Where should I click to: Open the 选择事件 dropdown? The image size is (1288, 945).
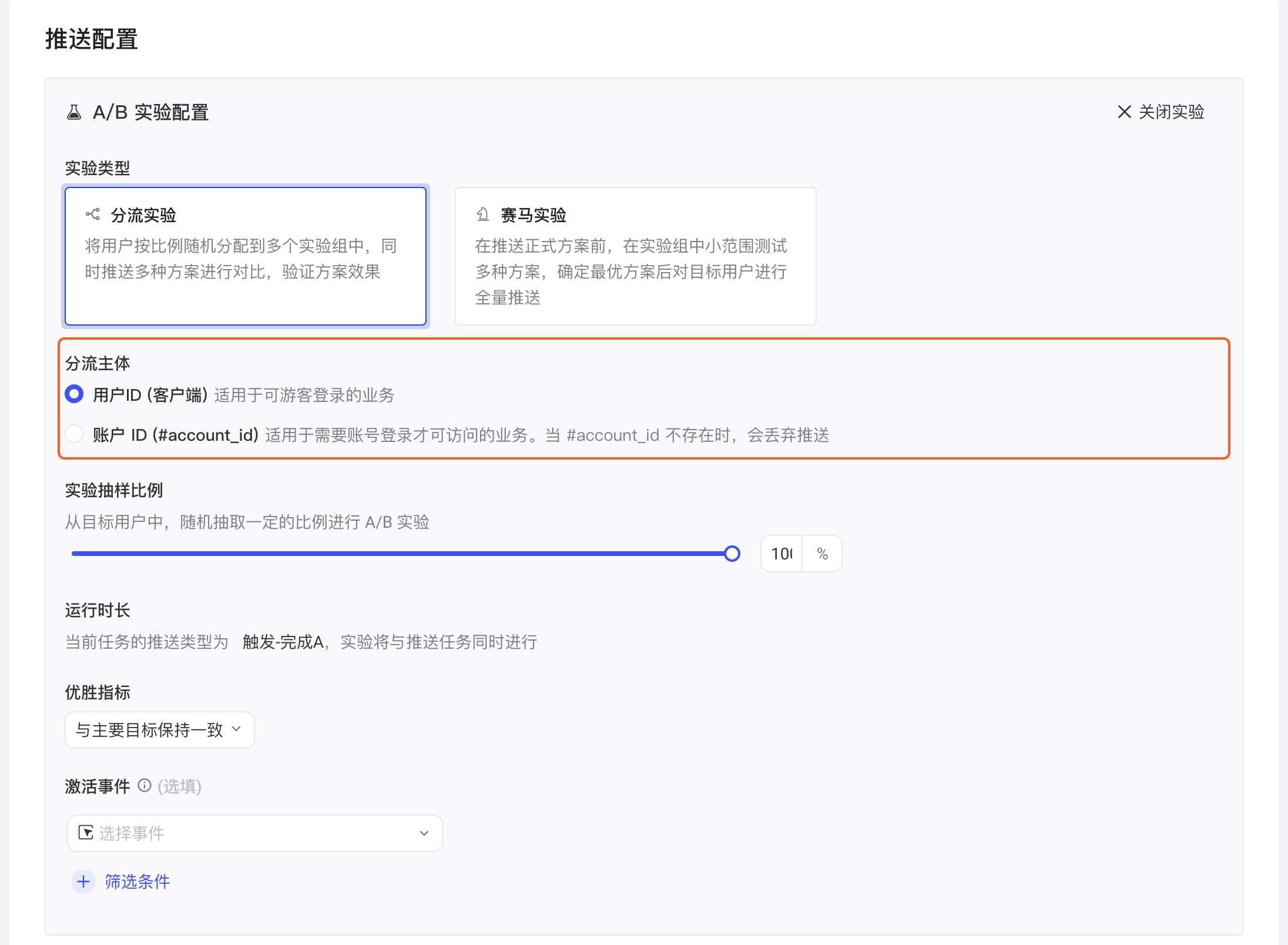click(254, 833)
